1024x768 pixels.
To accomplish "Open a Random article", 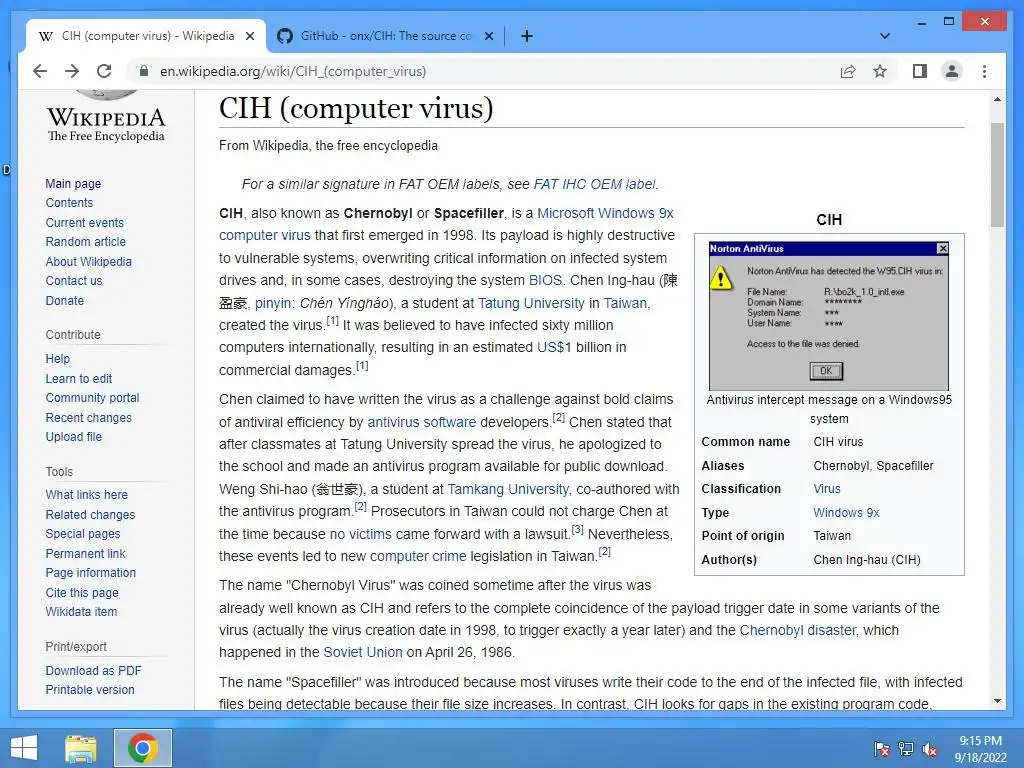I will click(86, 242).
